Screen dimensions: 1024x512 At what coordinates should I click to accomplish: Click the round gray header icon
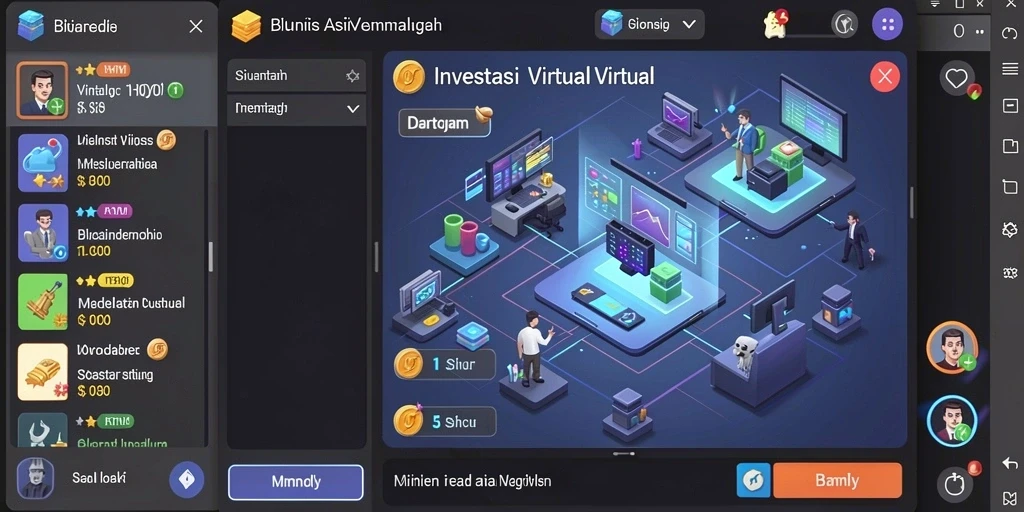(x=844, y=24)
